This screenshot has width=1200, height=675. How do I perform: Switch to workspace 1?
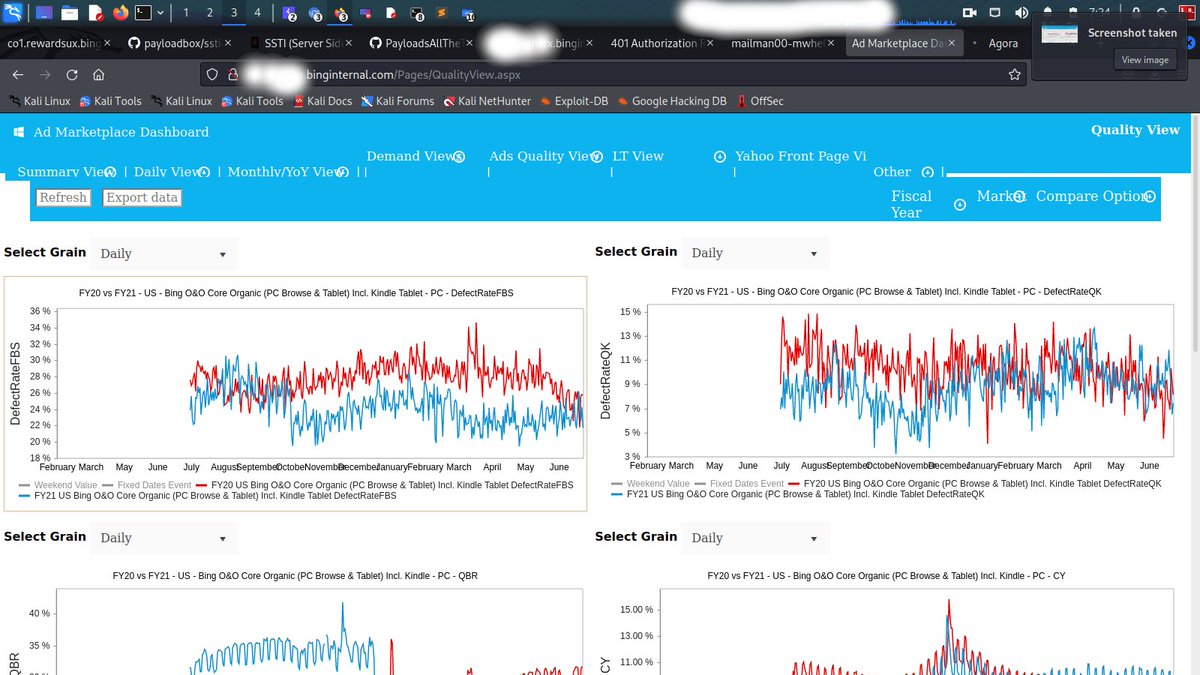pos(186,13)
